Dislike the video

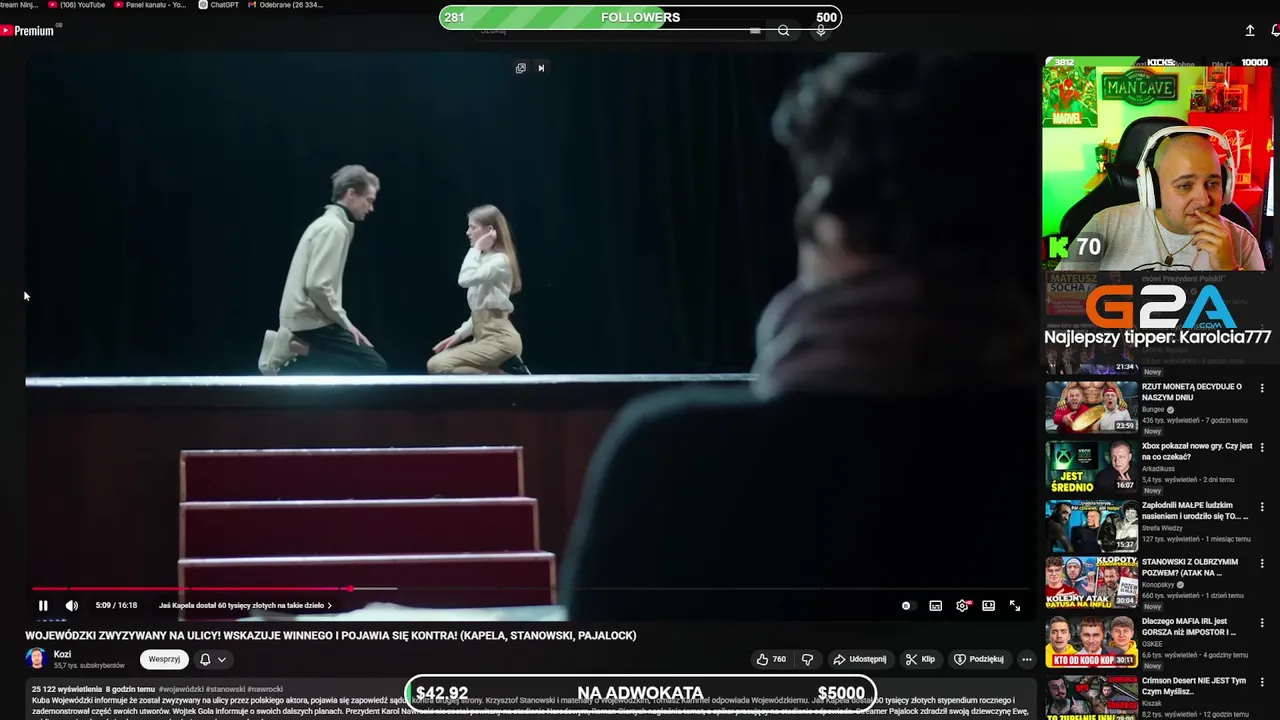coord(808,659)
